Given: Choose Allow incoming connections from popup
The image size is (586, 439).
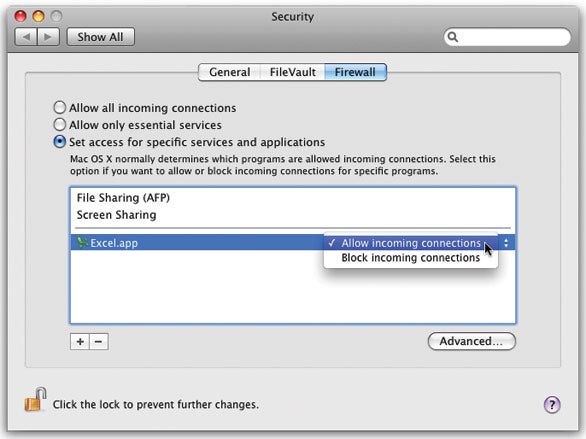Looking at the screenshot, I should click(411, 243).
